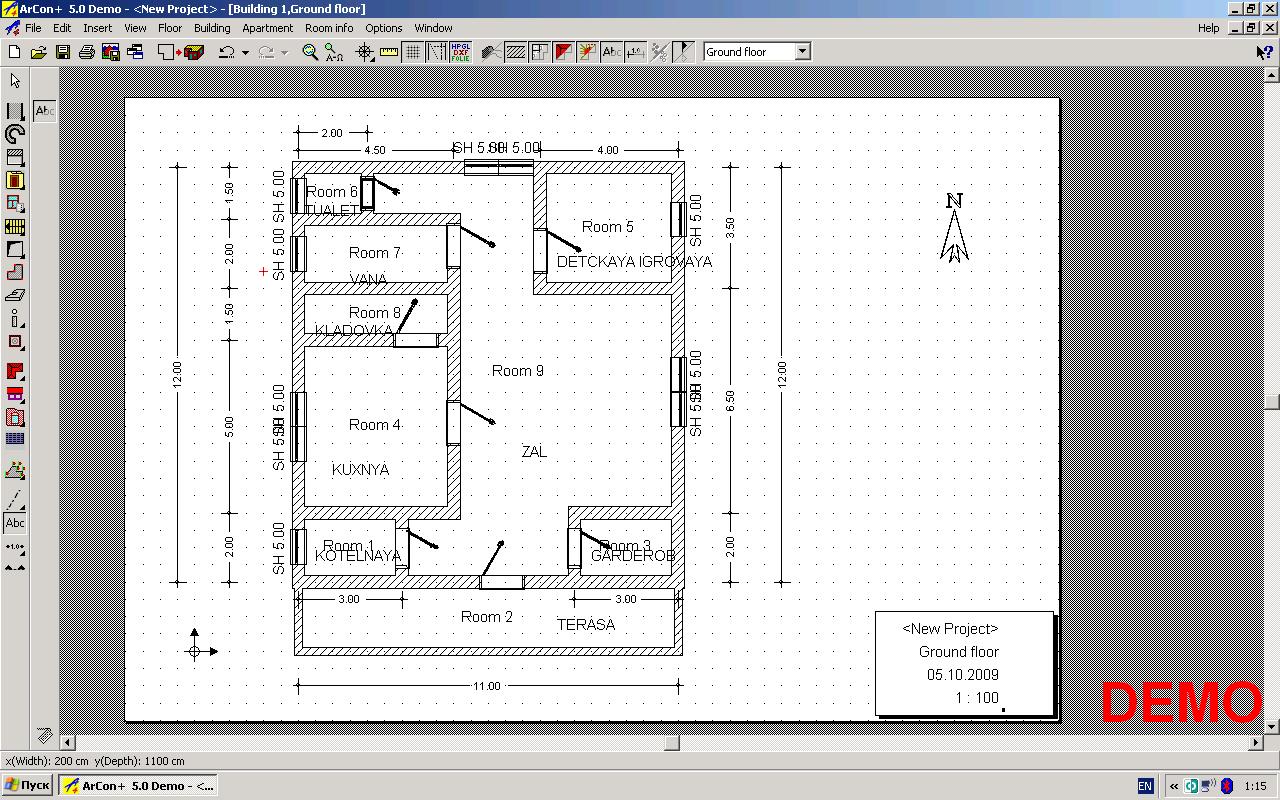Screen dimensions: 1280x800
Task: Open the Insert menu
Action: (x=97, y=28)
